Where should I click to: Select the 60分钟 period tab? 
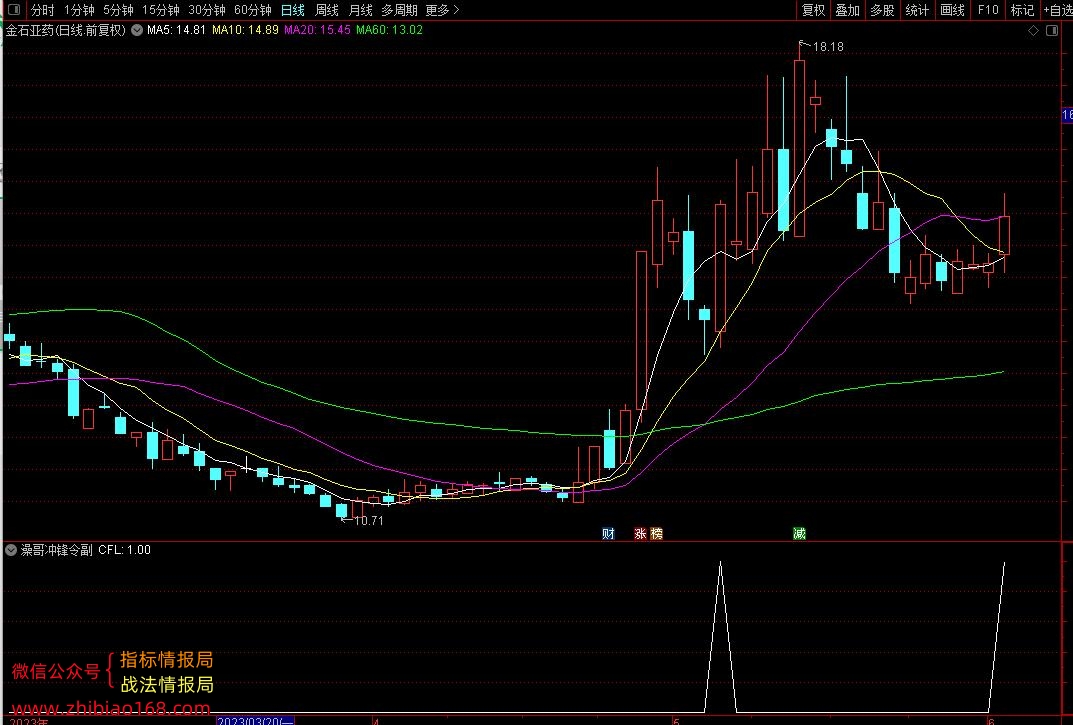click(x=253, y=10)
